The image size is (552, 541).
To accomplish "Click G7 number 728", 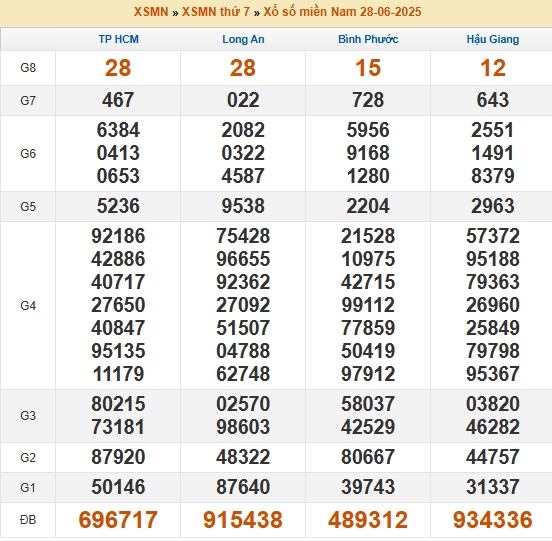I will 368,100.
